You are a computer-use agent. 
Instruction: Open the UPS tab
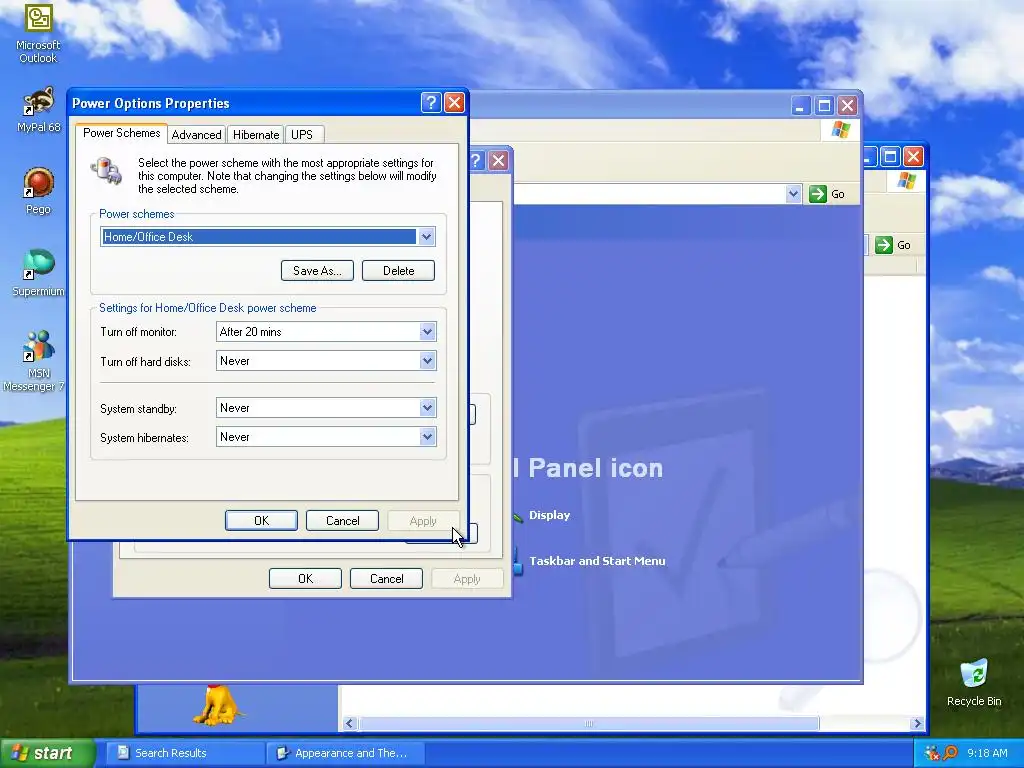point(302,135)
